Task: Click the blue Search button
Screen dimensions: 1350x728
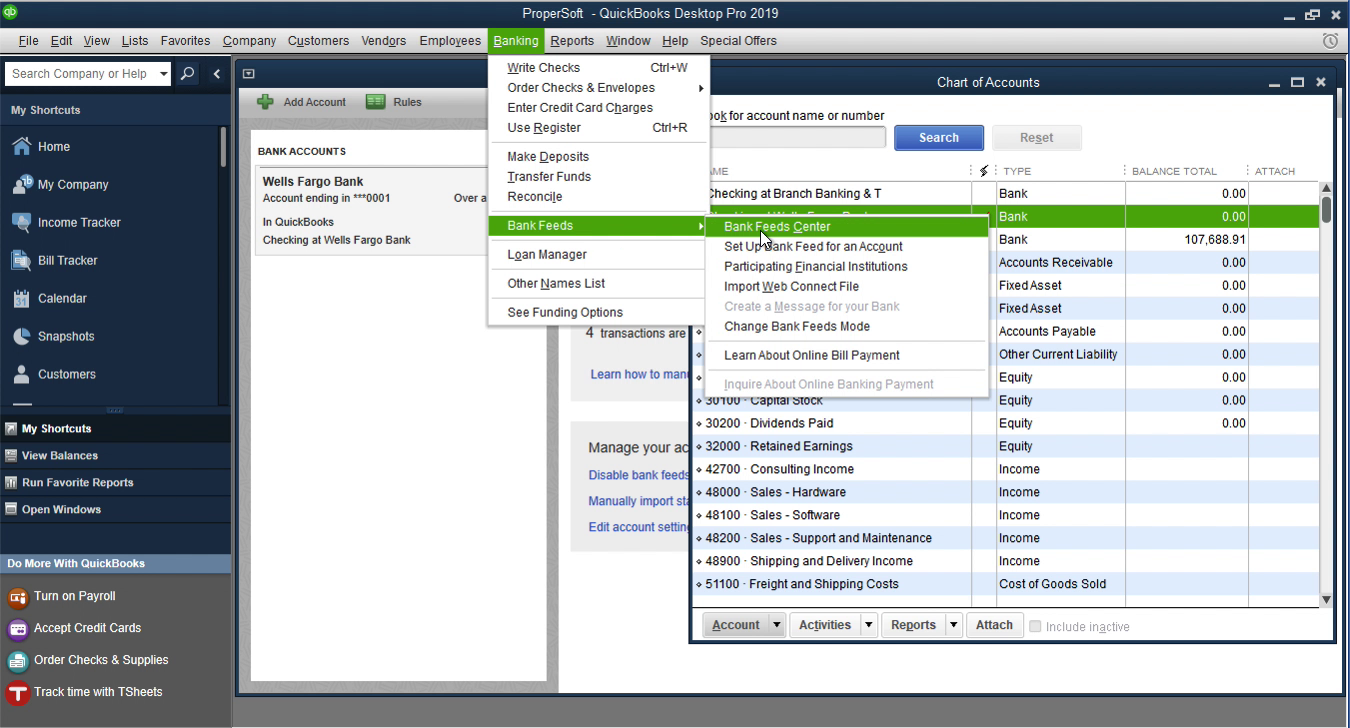Action: click(938, 138)
